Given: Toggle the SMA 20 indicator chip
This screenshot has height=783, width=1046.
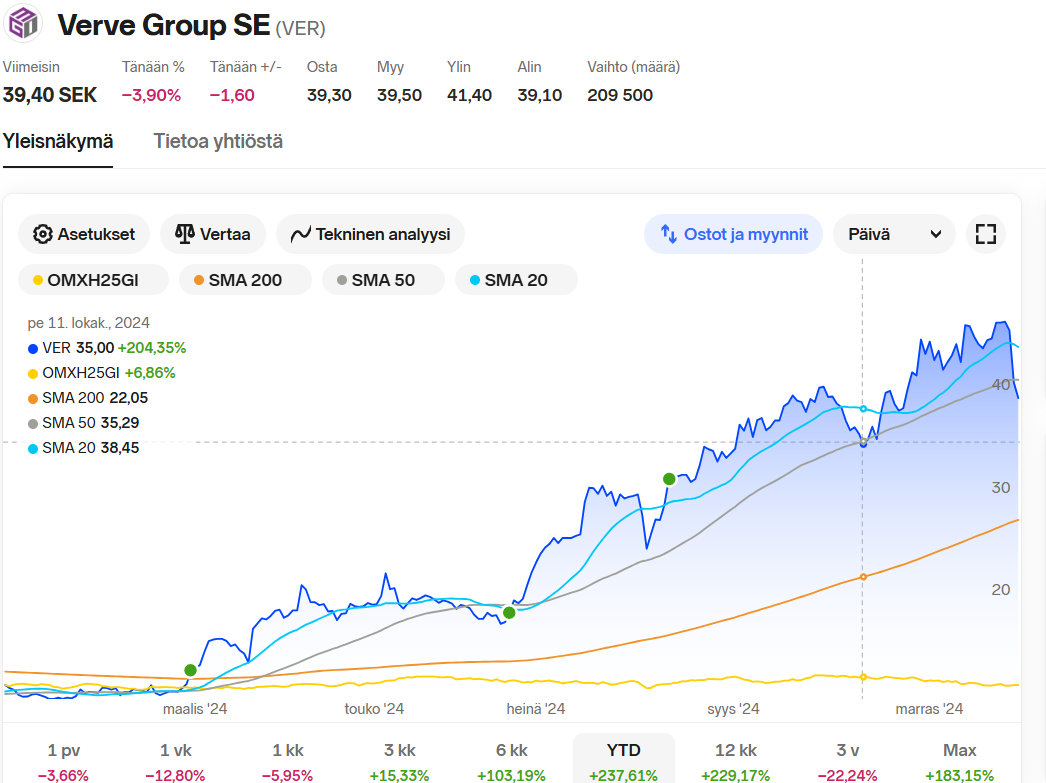Looking at the screenshot, I should click(516, 280).
